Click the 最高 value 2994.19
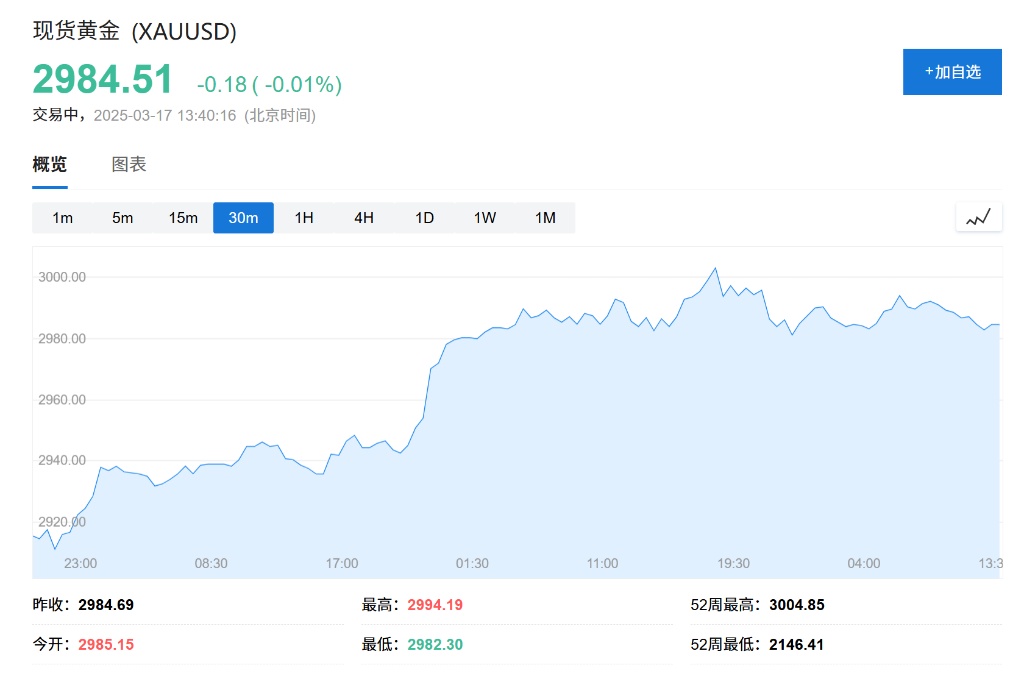Image resolution: width=1024 pixels, height=691 pixels. click(435, 605)
